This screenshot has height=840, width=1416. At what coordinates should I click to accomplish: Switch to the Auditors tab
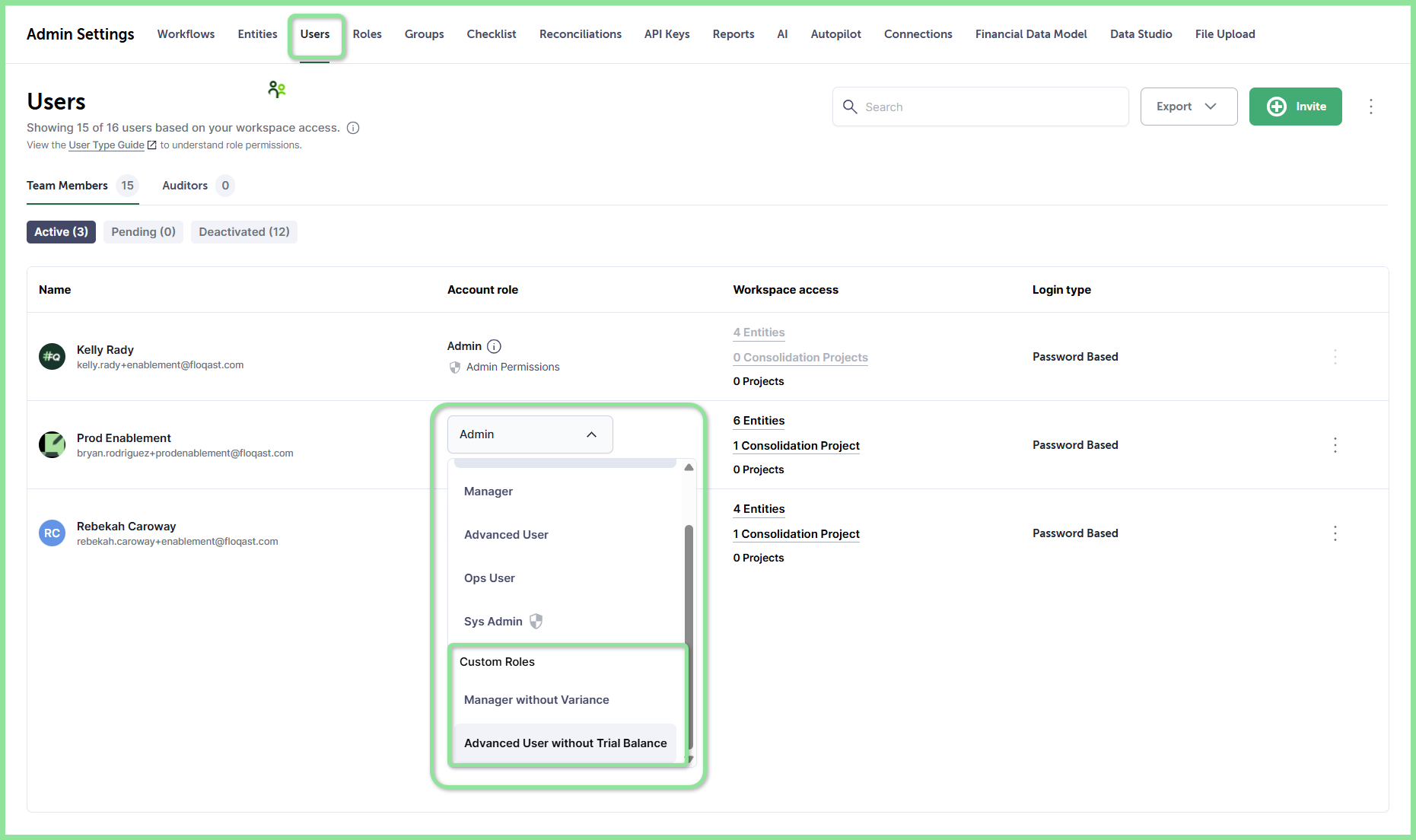click(x=198, y=186)
